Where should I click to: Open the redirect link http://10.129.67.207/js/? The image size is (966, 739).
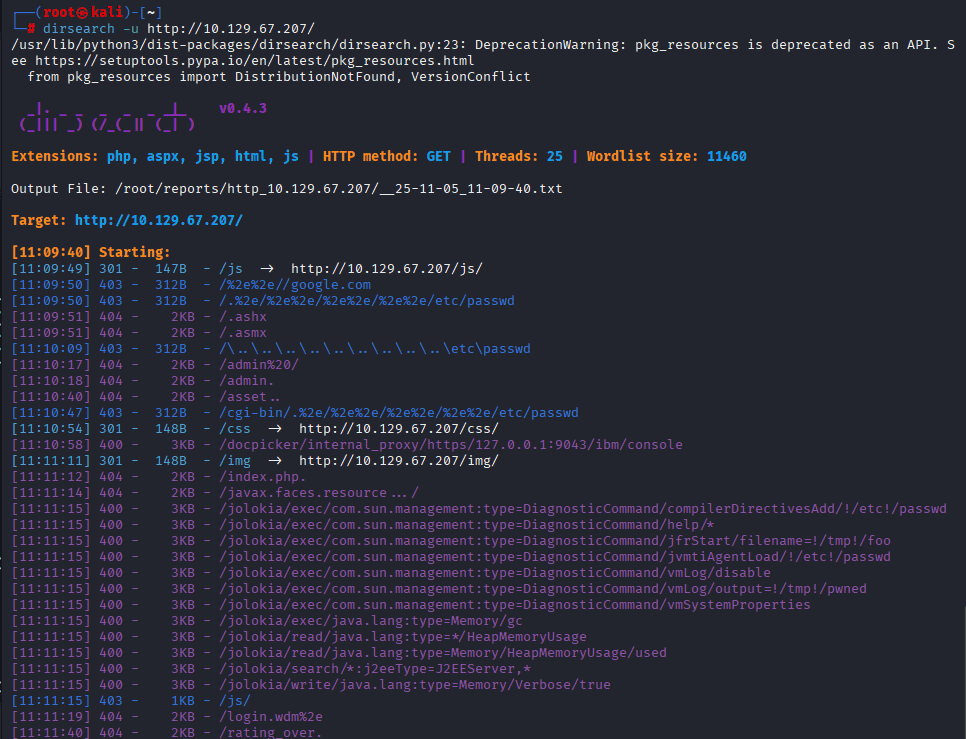387,268
